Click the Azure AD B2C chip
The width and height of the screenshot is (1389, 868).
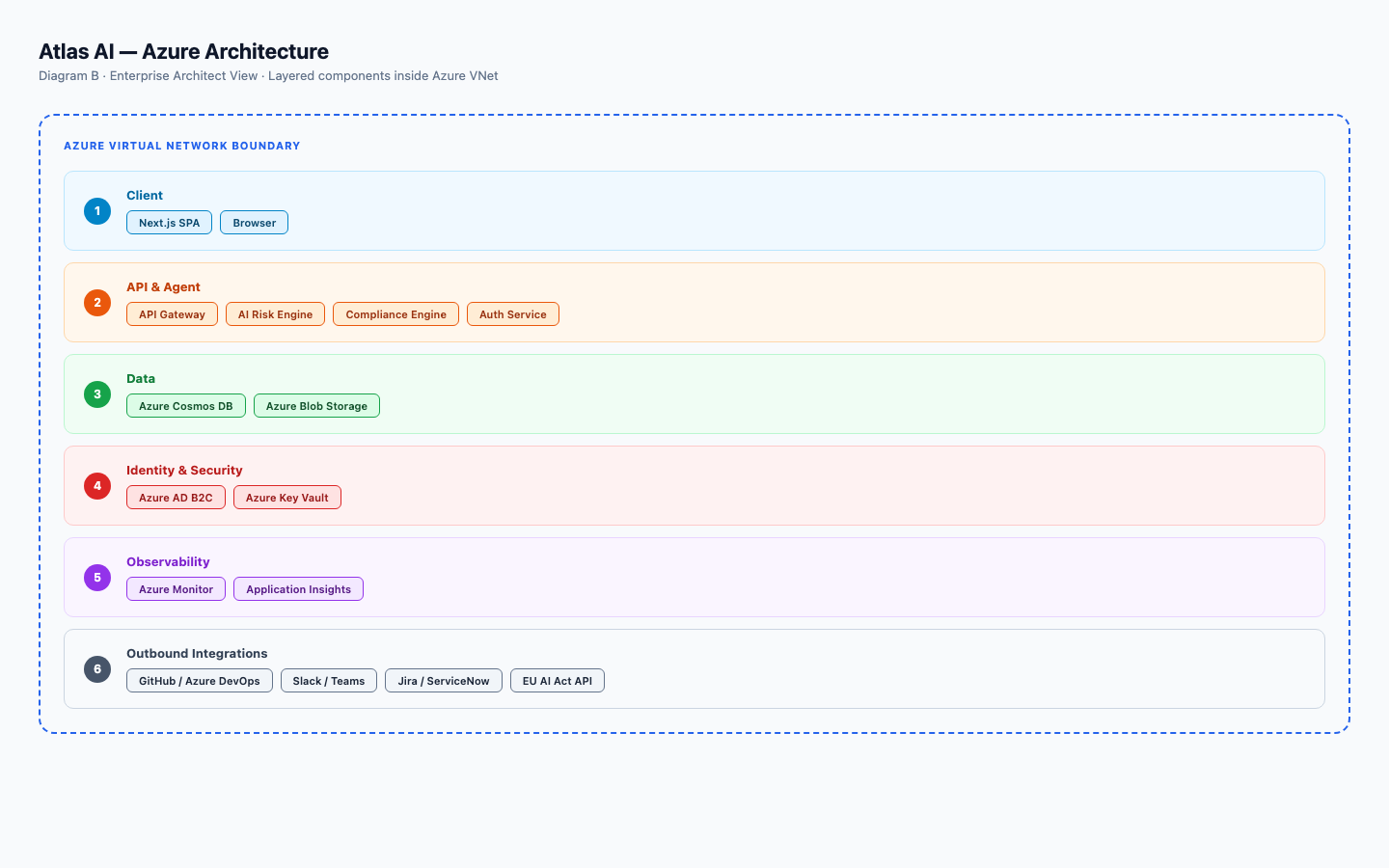point(176,498)
